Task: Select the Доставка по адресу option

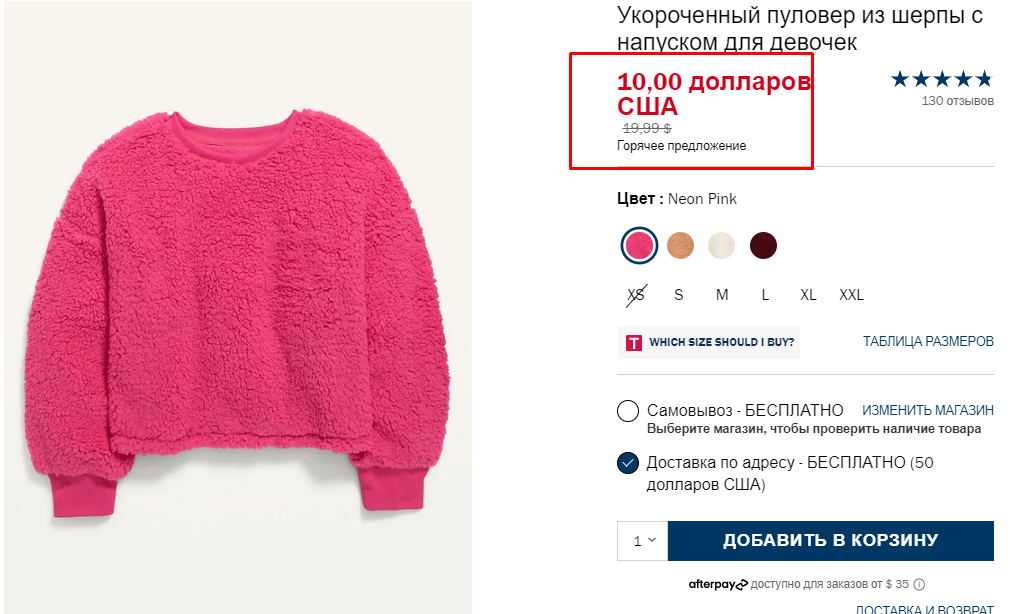Action: pyautogui.click(x=628, y=463)
